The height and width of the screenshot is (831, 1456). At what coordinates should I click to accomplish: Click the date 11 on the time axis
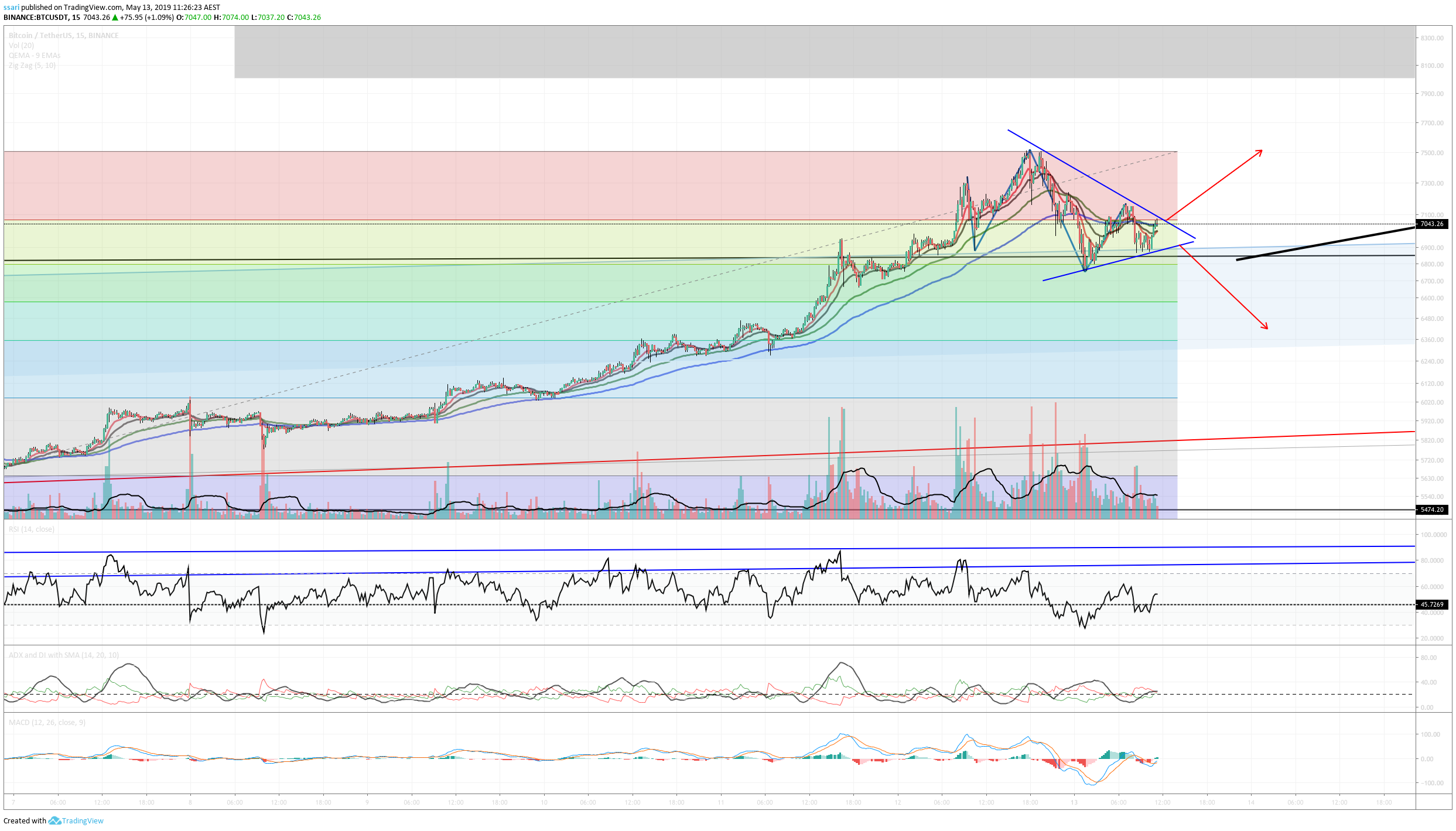pyautogui.click(x=721, y=802)
